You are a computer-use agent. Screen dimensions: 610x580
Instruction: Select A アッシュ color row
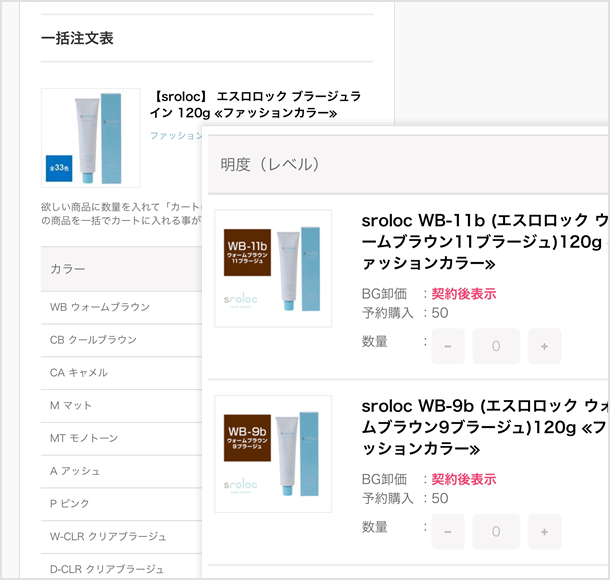77,471
